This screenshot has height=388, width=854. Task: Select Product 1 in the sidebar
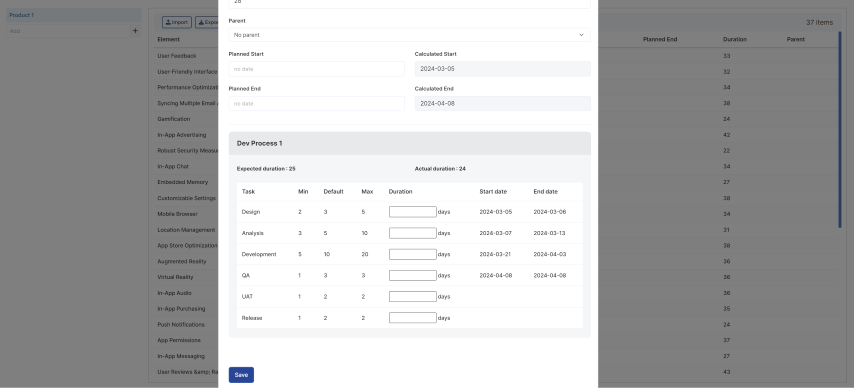pyautogui.click(x=74, y=15)
